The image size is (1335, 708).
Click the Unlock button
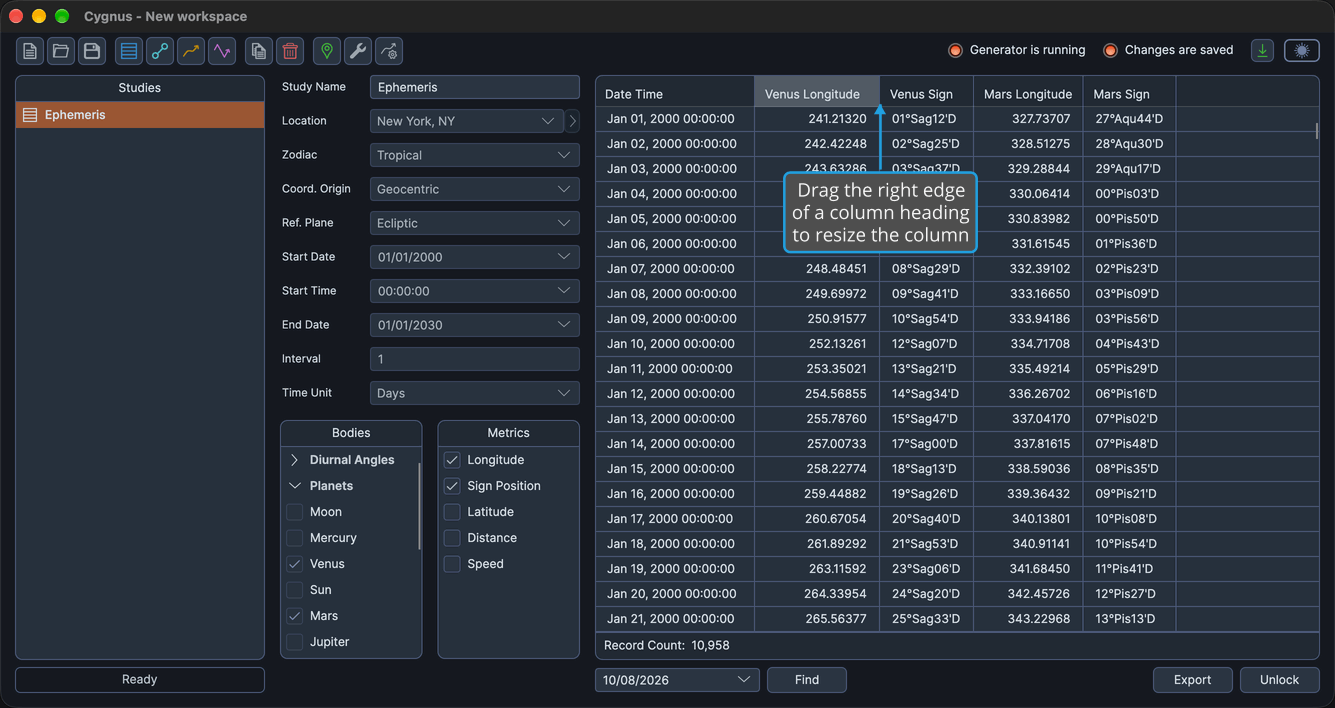1279,680
